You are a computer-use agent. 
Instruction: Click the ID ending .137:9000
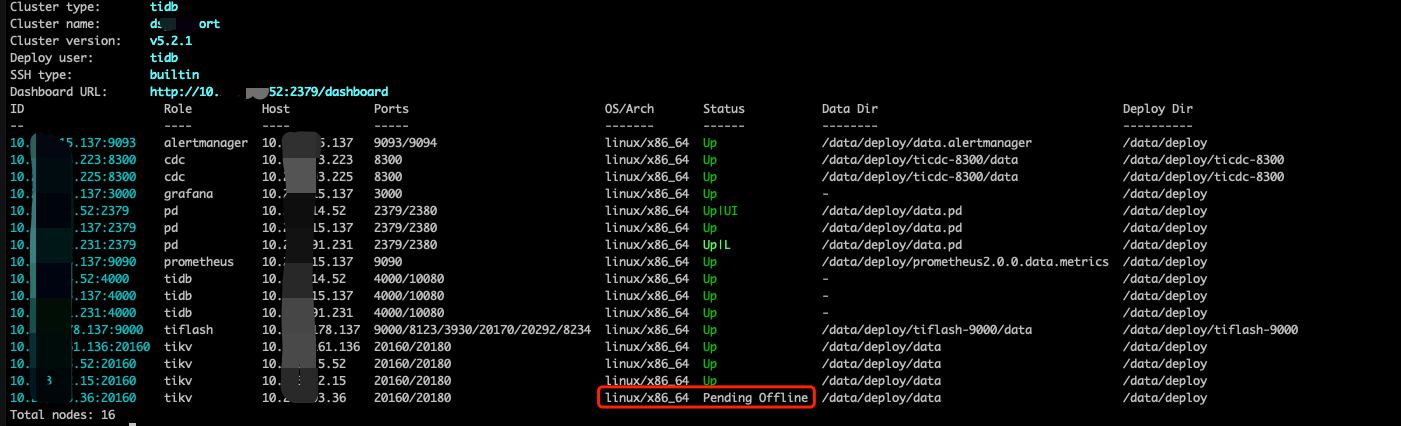pos(77,329)
